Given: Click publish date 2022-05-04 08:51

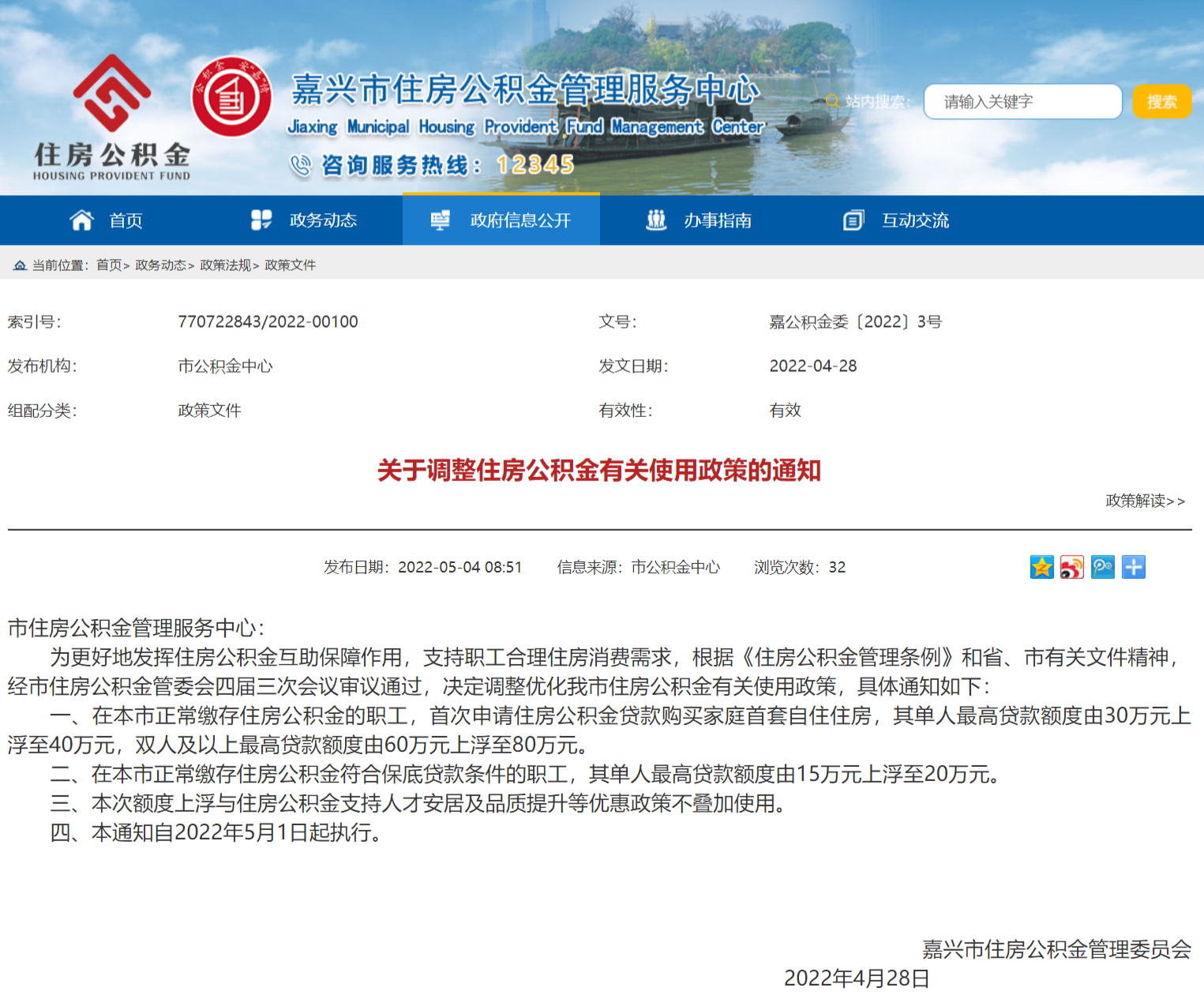Looking at the screenshot, I should pyautogui.click(x=460, y=567).
